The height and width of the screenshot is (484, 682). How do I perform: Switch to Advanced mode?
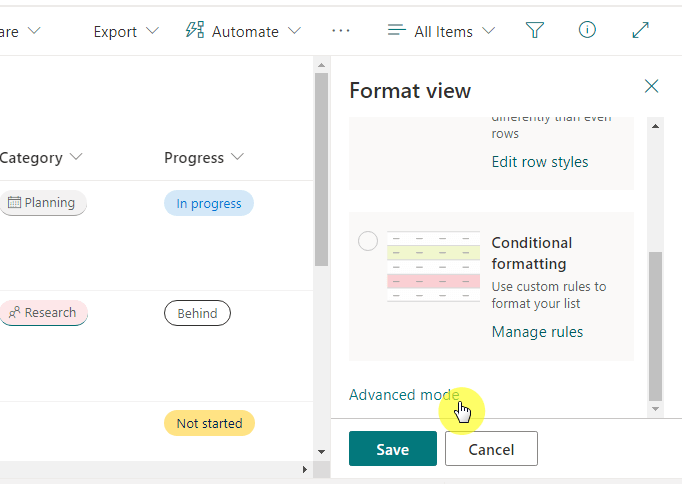pos(404,395)
